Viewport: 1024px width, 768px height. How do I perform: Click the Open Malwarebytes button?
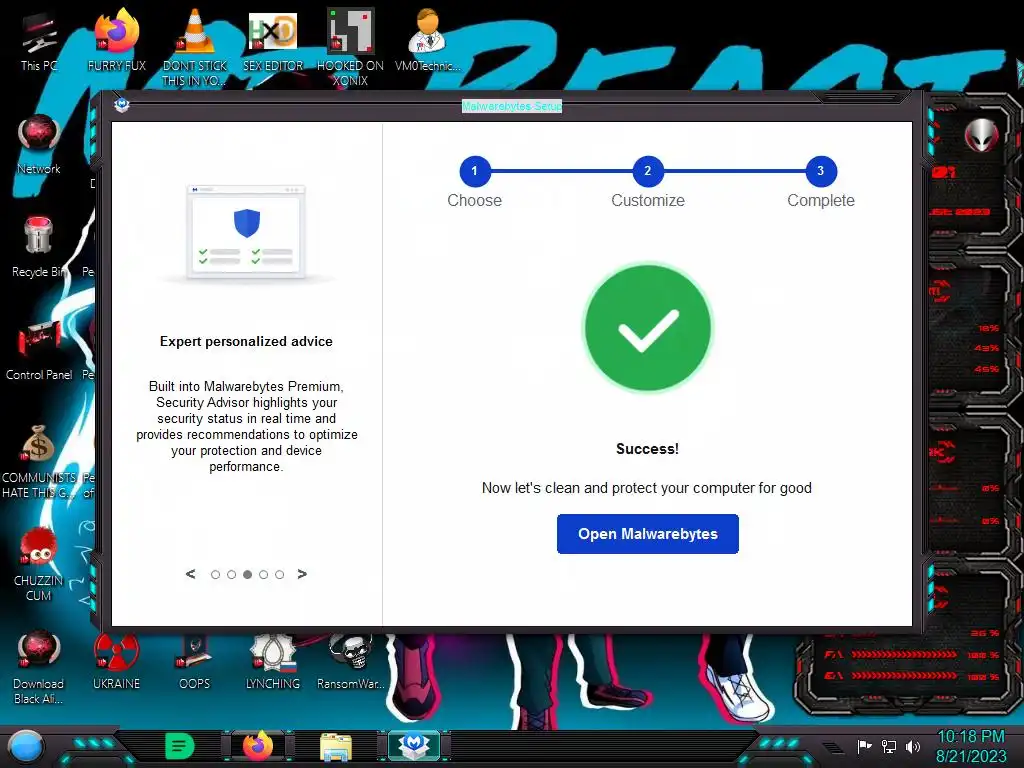point(647,534)
